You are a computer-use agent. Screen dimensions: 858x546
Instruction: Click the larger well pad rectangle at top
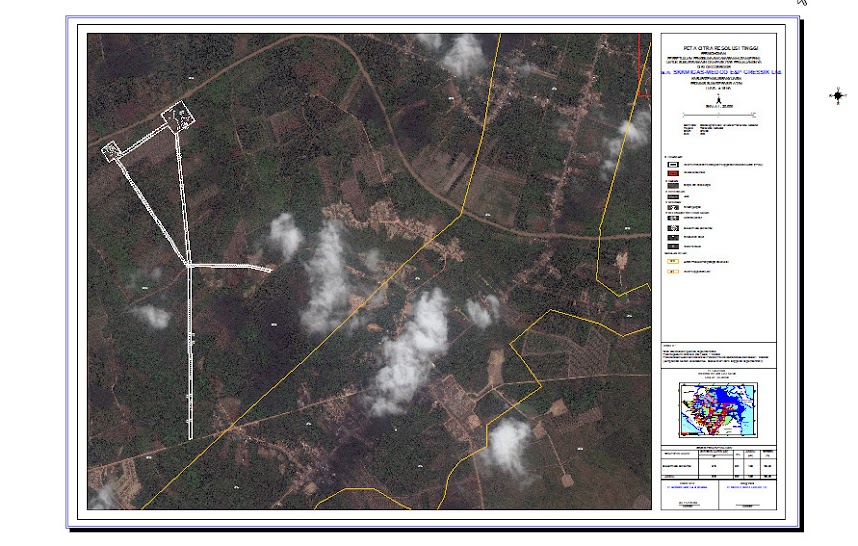pyautogui.click(x=179, y=118)
